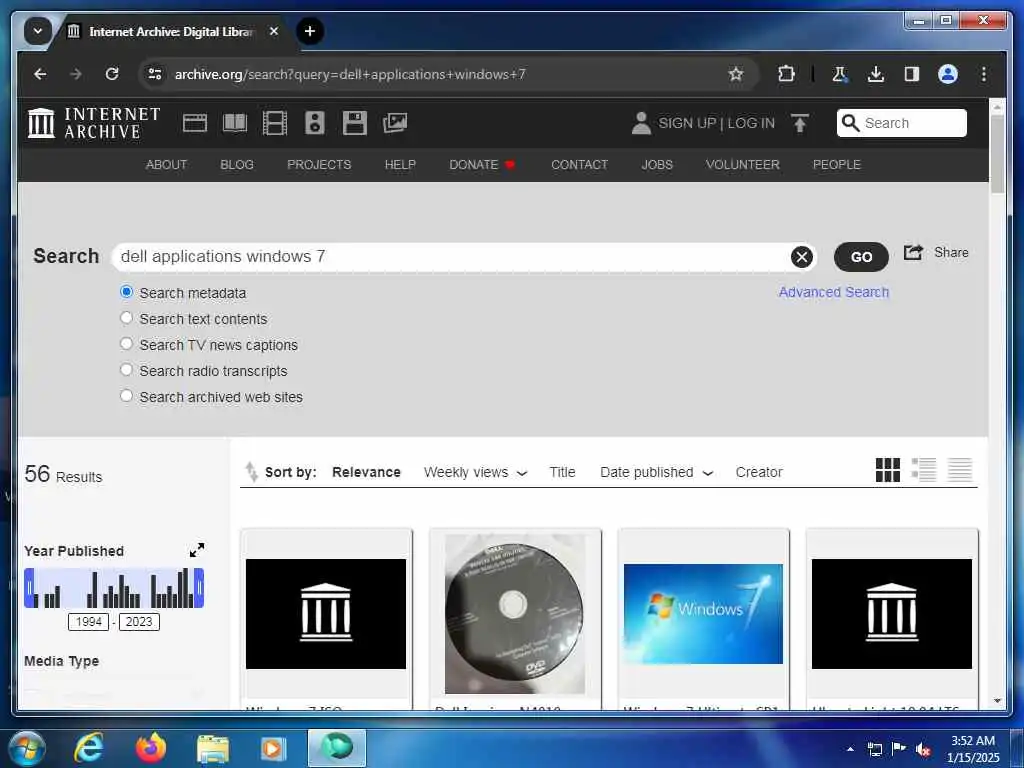Open the ABOUT nav item
The height and width of the screenshot is (768, 1024).
coord(167,165)
